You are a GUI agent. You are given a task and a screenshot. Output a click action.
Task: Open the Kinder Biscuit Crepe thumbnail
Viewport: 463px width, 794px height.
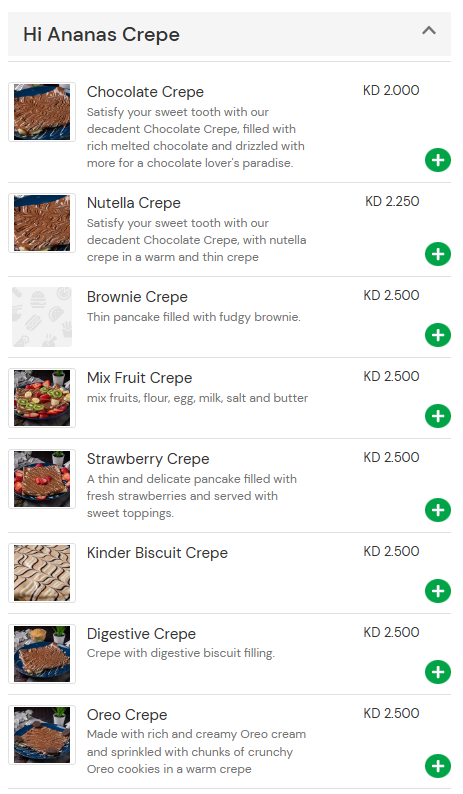[x=42, y=573]
